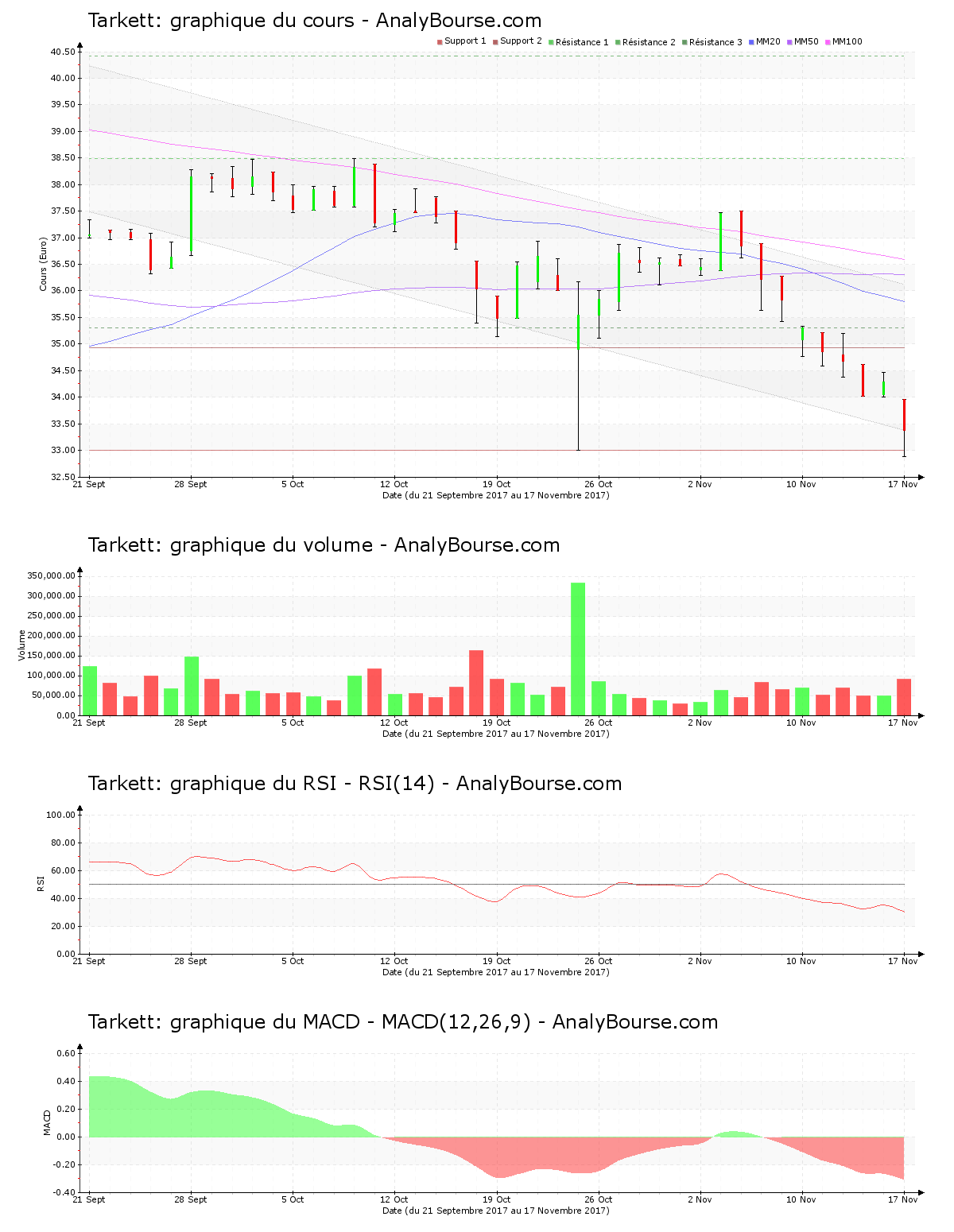Click the 0.60 MACD axis value
Screen dimensions: 954x1232
[x=67, y=1053]
